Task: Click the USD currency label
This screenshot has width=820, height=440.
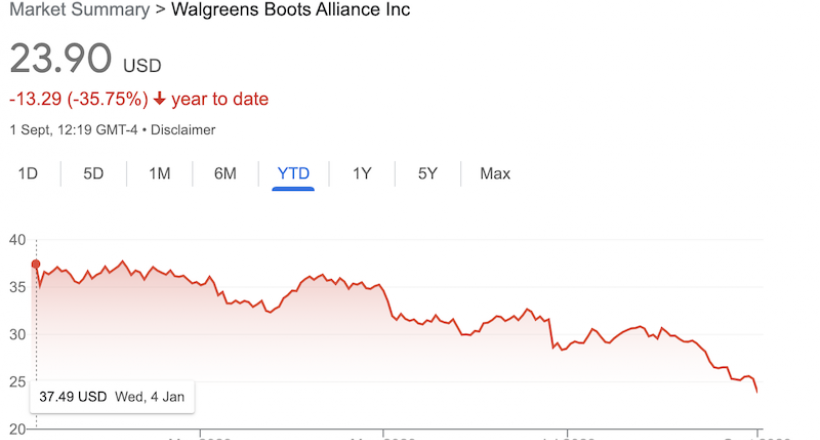Action: 142,66
